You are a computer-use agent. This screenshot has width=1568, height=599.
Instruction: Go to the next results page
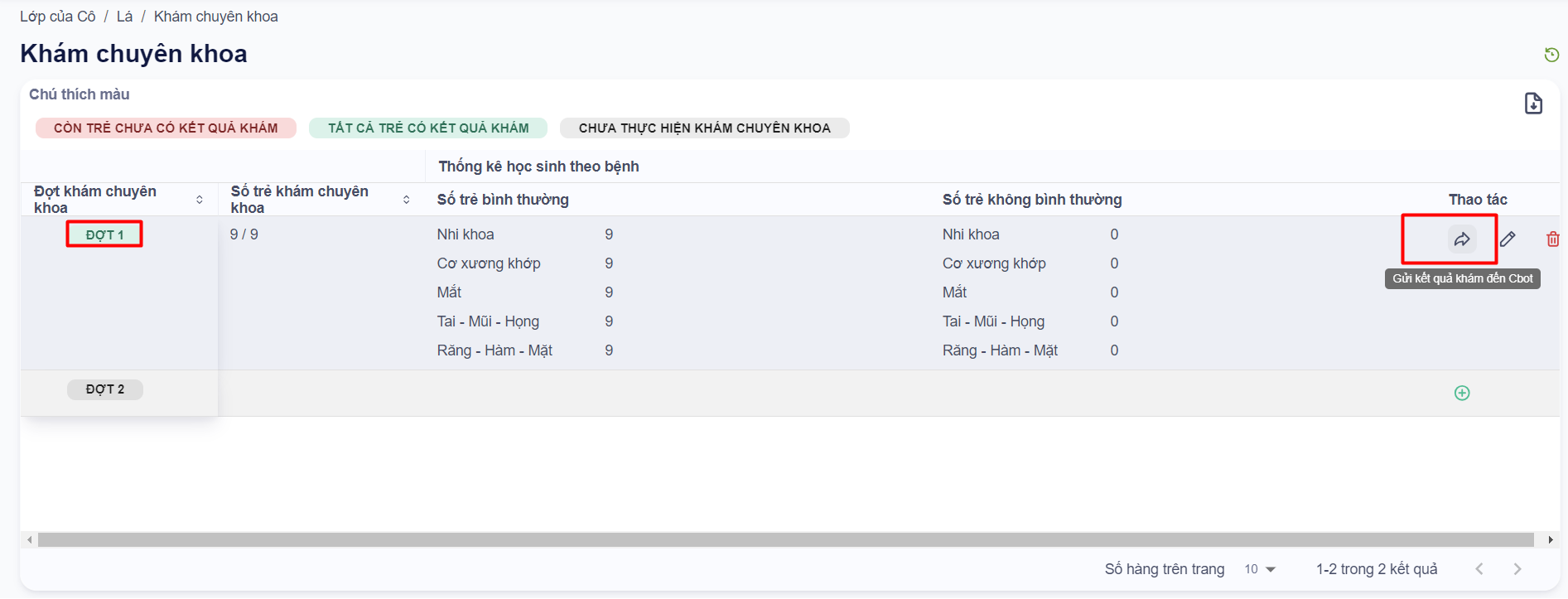coord(1517,569)
